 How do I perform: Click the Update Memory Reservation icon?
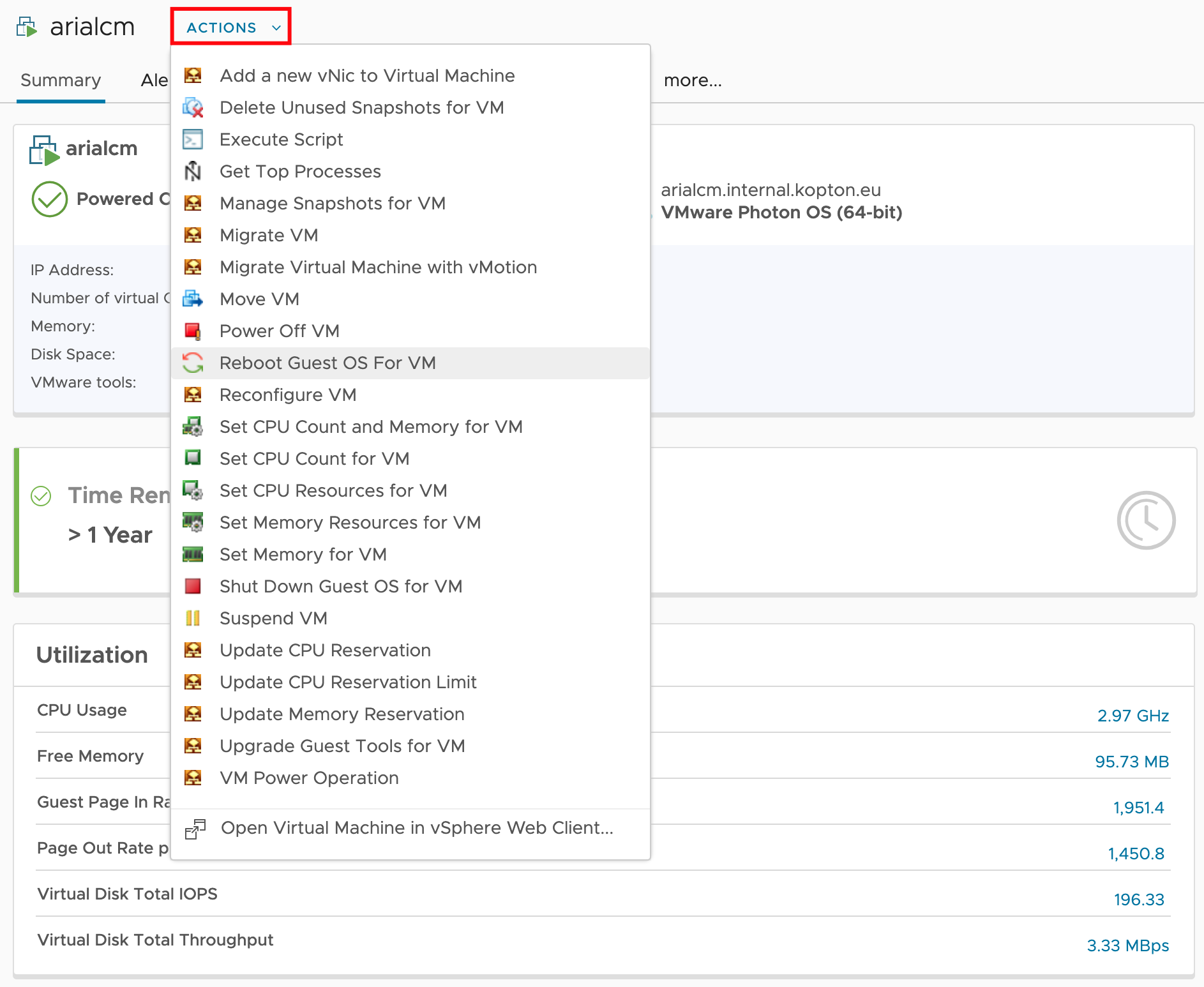[193, 714]
